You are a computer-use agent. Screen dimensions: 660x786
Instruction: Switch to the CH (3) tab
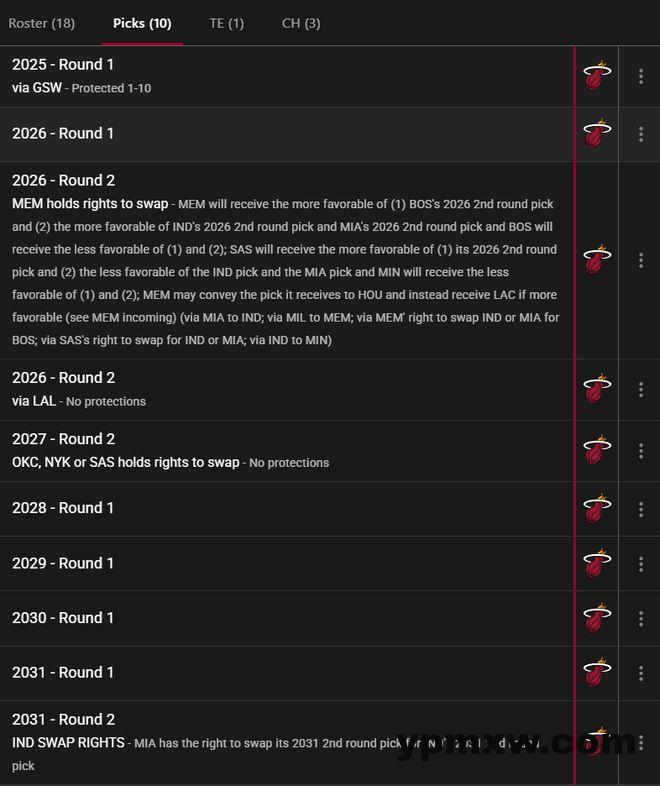pos(301,23)
